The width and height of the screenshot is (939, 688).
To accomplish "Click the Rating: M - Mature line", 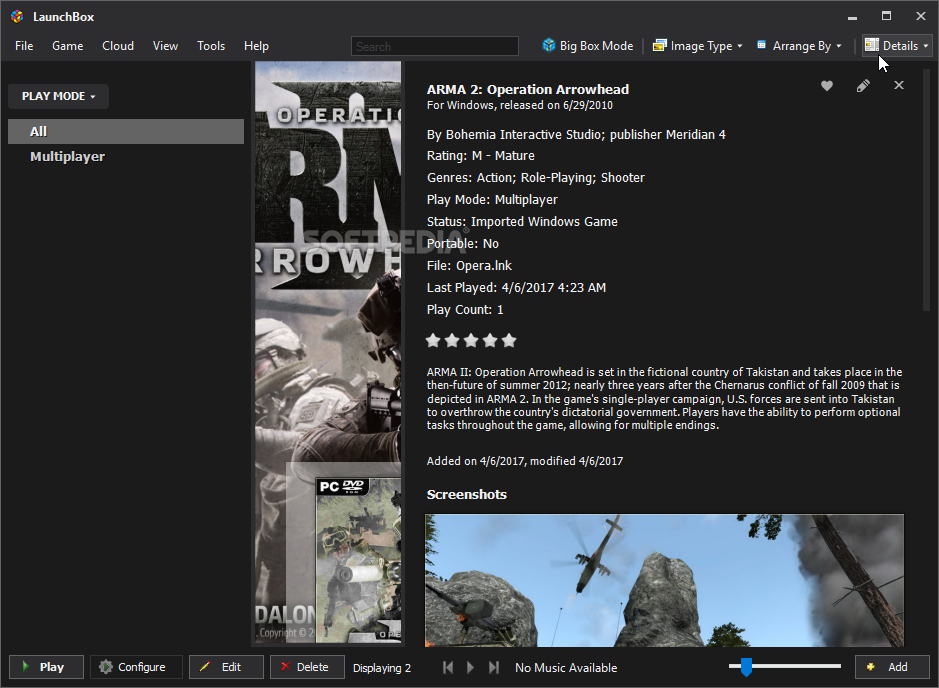I will pyautogui.click(x=480, y=156).
